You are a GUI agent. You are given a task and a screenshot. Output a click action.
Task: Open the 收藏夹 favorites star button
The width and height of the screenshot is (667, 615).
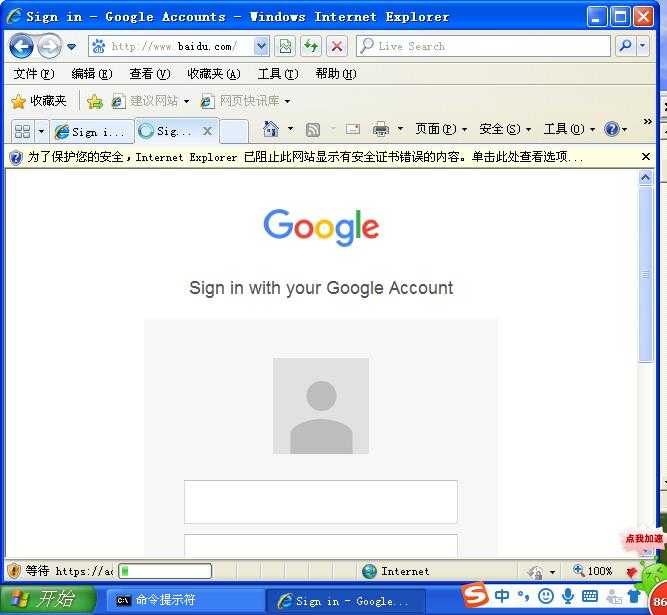(x=39, y=101)
